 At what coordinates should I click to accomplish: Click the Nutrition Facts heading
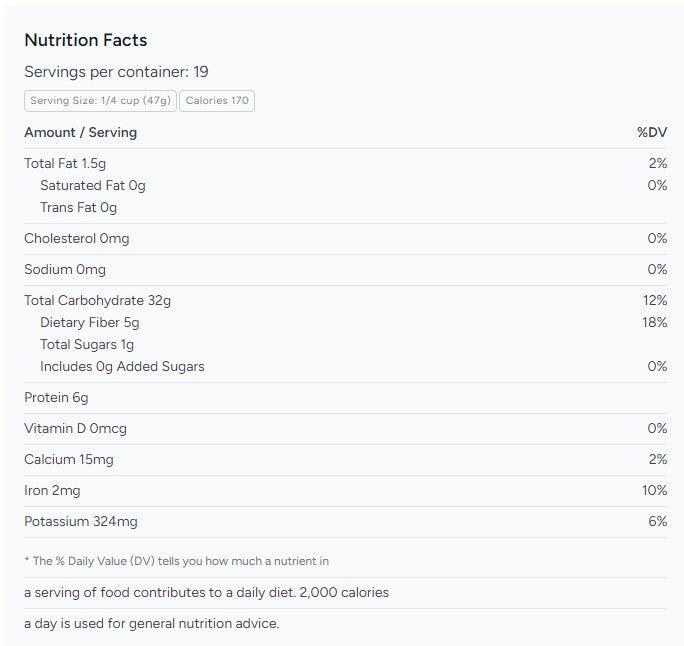tap(85, 40)
